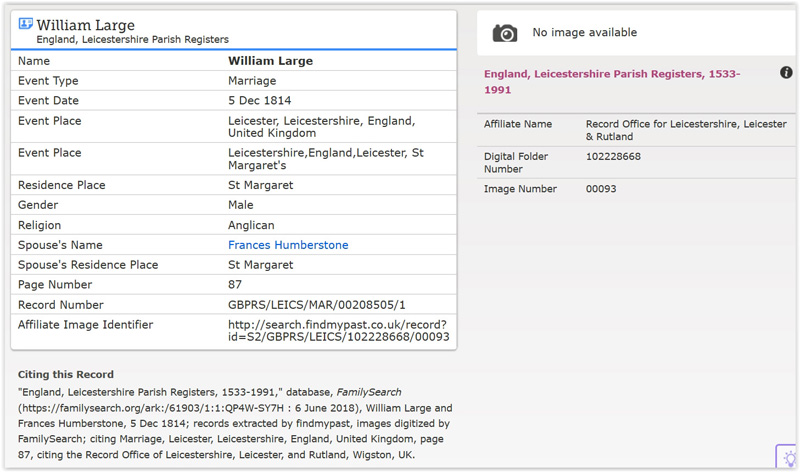Image resolution: width=800 pixels, height=472 pixels.
Task: Click the Digital Folder Number 102228668
Action: [x=613, y=157]
